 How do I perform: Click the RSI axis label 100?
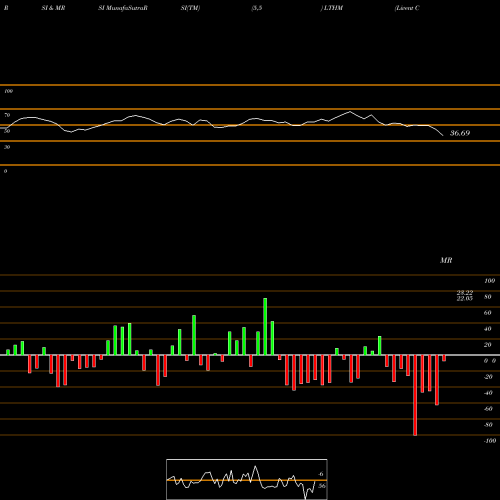click(9, 91)
